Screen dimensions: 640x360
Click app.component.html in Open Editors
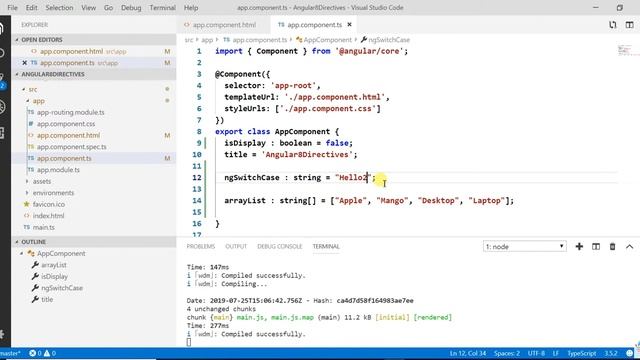pos(71,51)
